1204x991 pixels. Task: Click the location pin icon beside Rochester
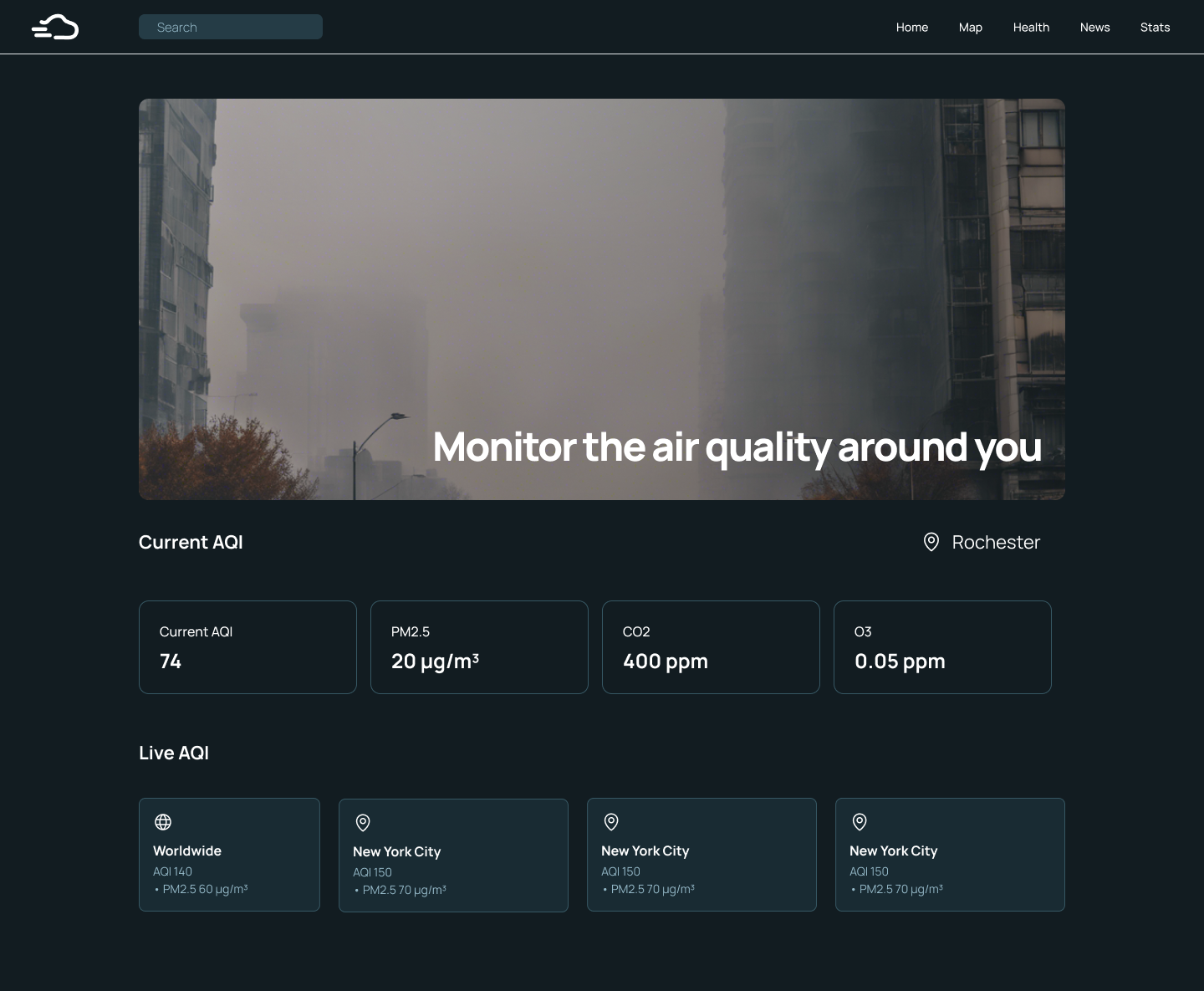click(x=931, y=542)
